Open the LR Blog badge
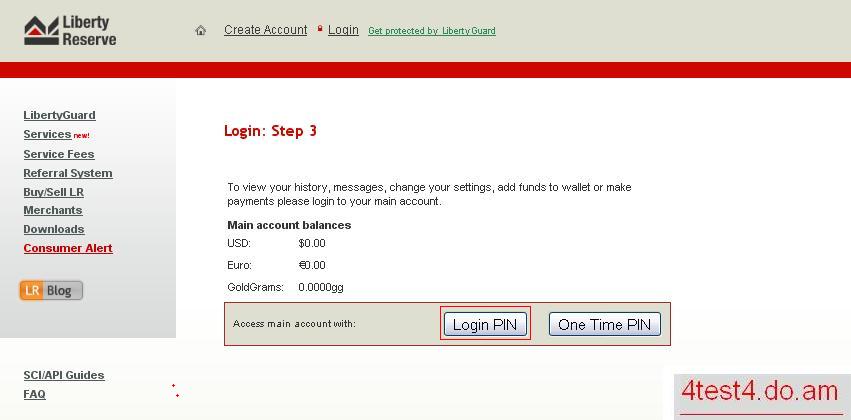This screenshot has width=851, height=420. 51,290
